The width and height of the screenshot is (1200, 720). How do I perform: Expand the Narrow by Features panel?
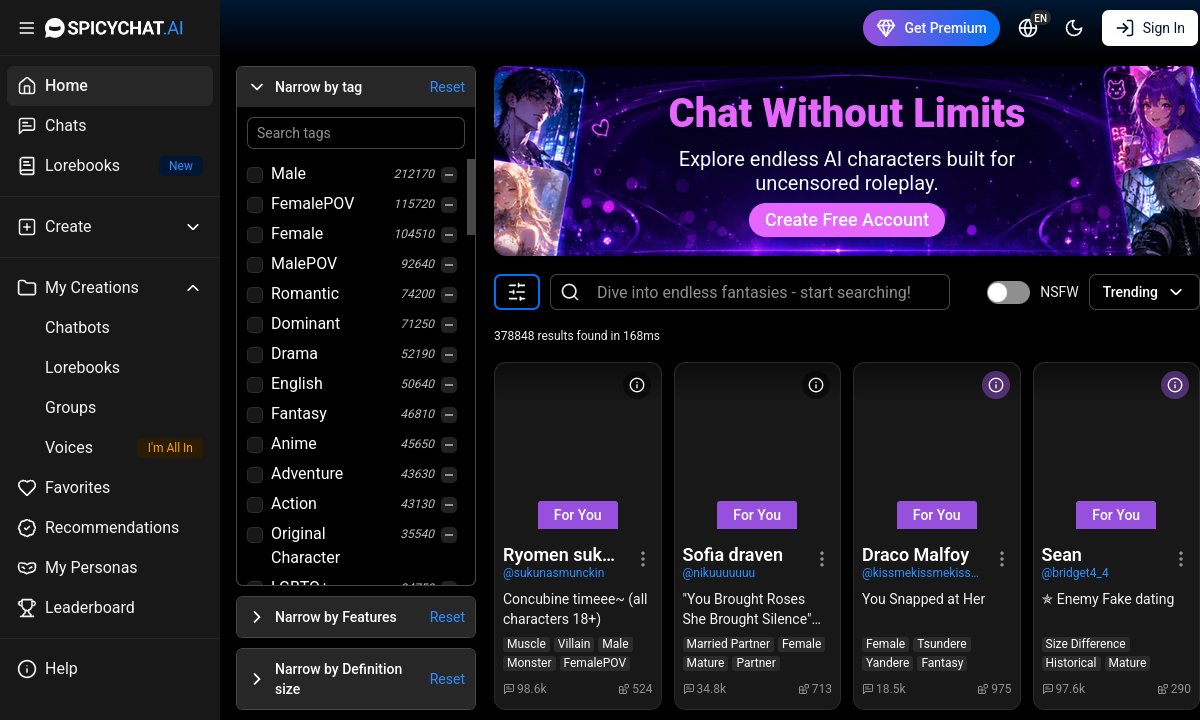coord(257,617)
